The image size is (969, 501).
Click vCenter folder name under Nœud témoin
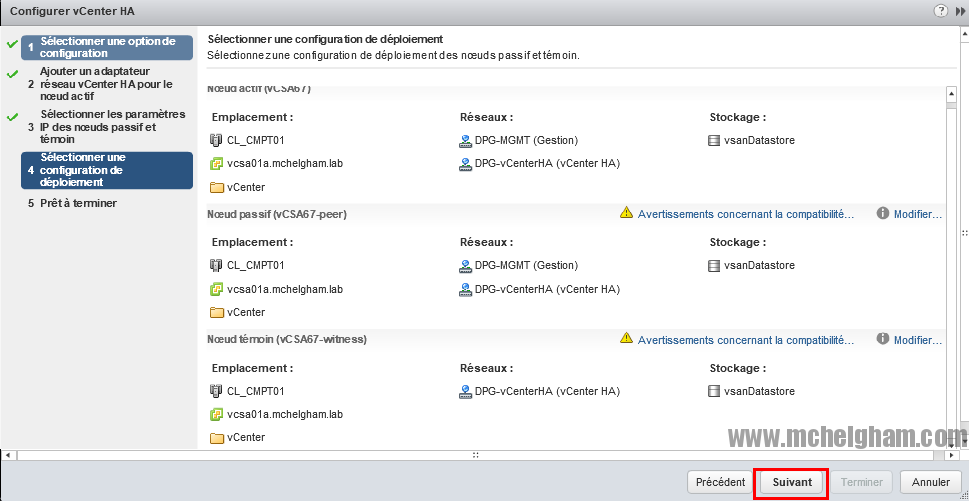[x=246, y=437]
